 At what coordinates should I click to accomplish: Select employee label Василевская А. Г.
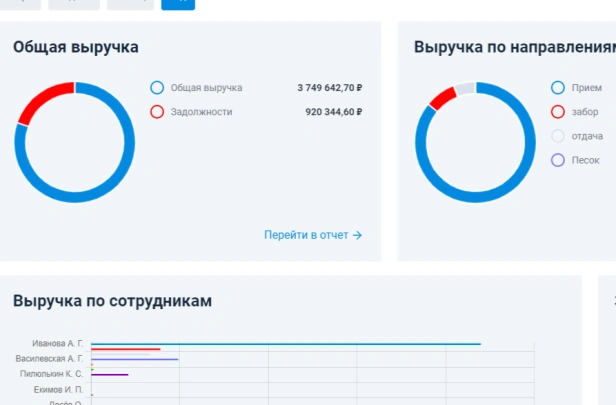pos(49,358)
